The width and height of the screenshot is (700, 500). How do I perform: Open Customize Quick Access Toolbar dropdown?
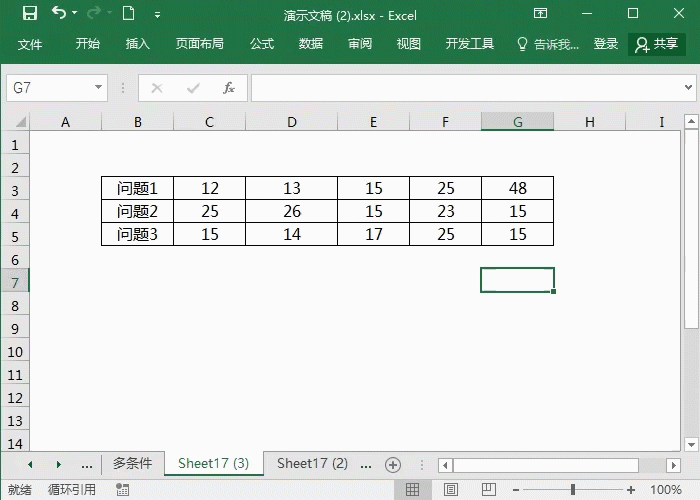coord(158,15)
